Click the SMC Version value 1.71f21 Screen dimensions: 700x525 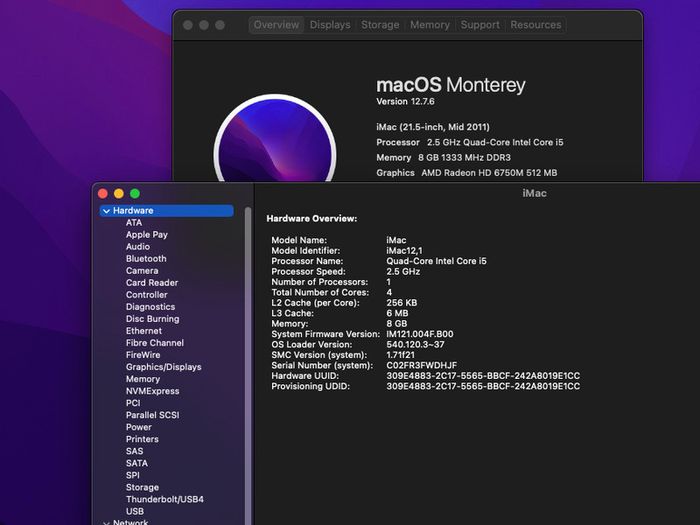click(x=400, y=355)
